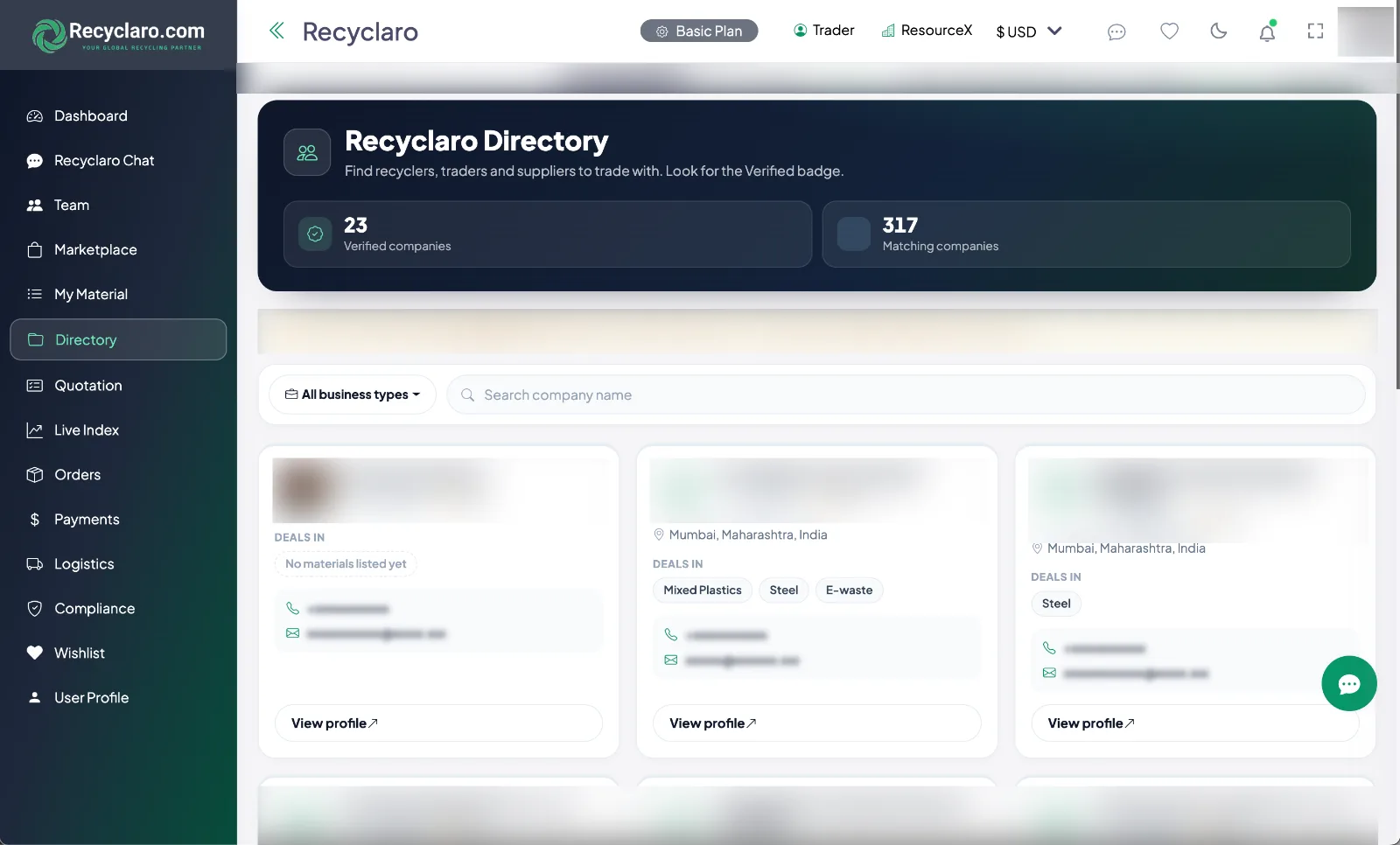The width and height of the screenshot is (1400, 845).
Task: Open ResourceX link in header
Action: [927, 31]
